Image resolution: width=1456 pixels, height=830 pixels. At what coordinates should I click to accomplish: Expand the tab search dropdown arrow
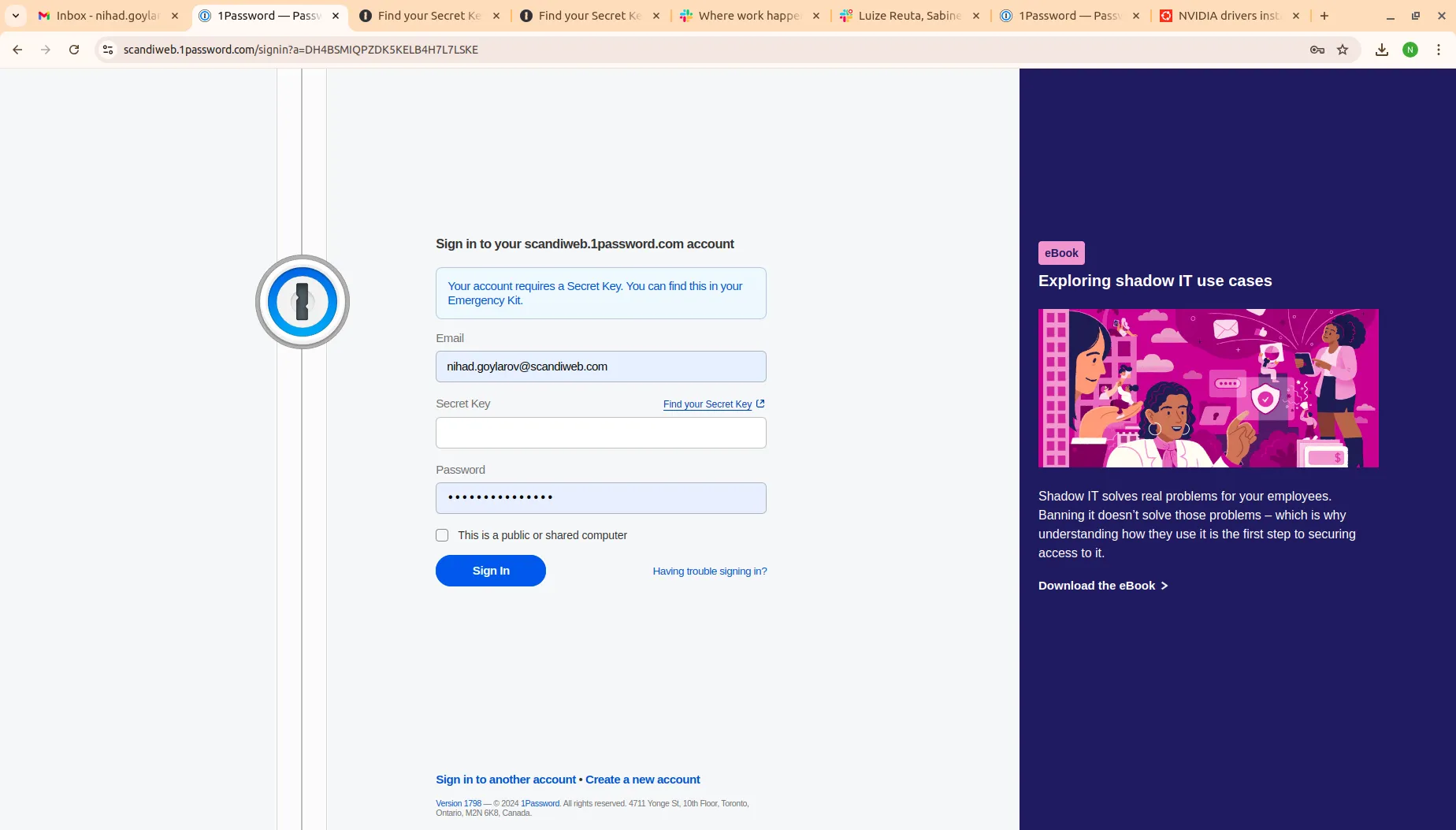(x=16, y=16)
